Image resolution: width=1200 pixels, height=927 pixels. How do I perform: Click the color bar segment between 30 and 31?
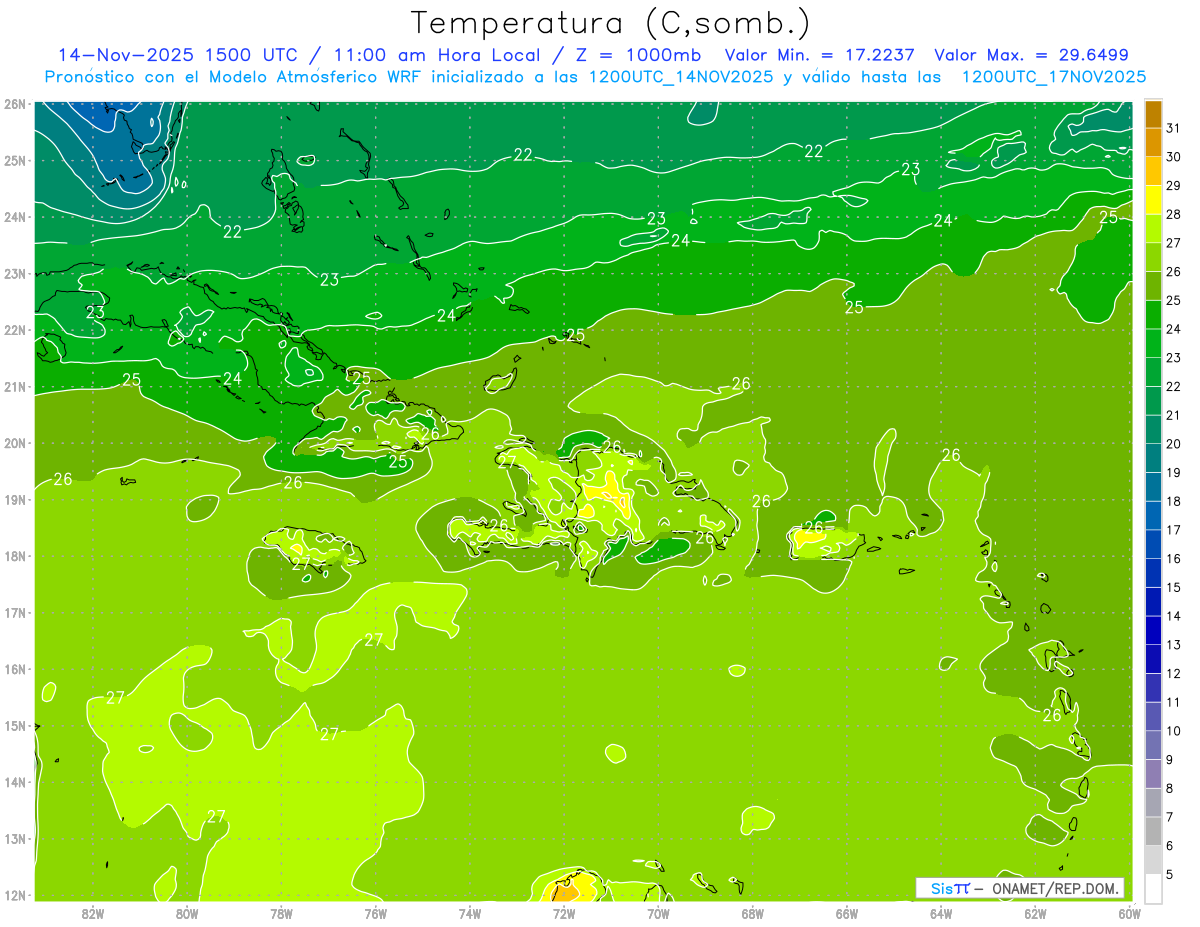(x=1153, y=143)
